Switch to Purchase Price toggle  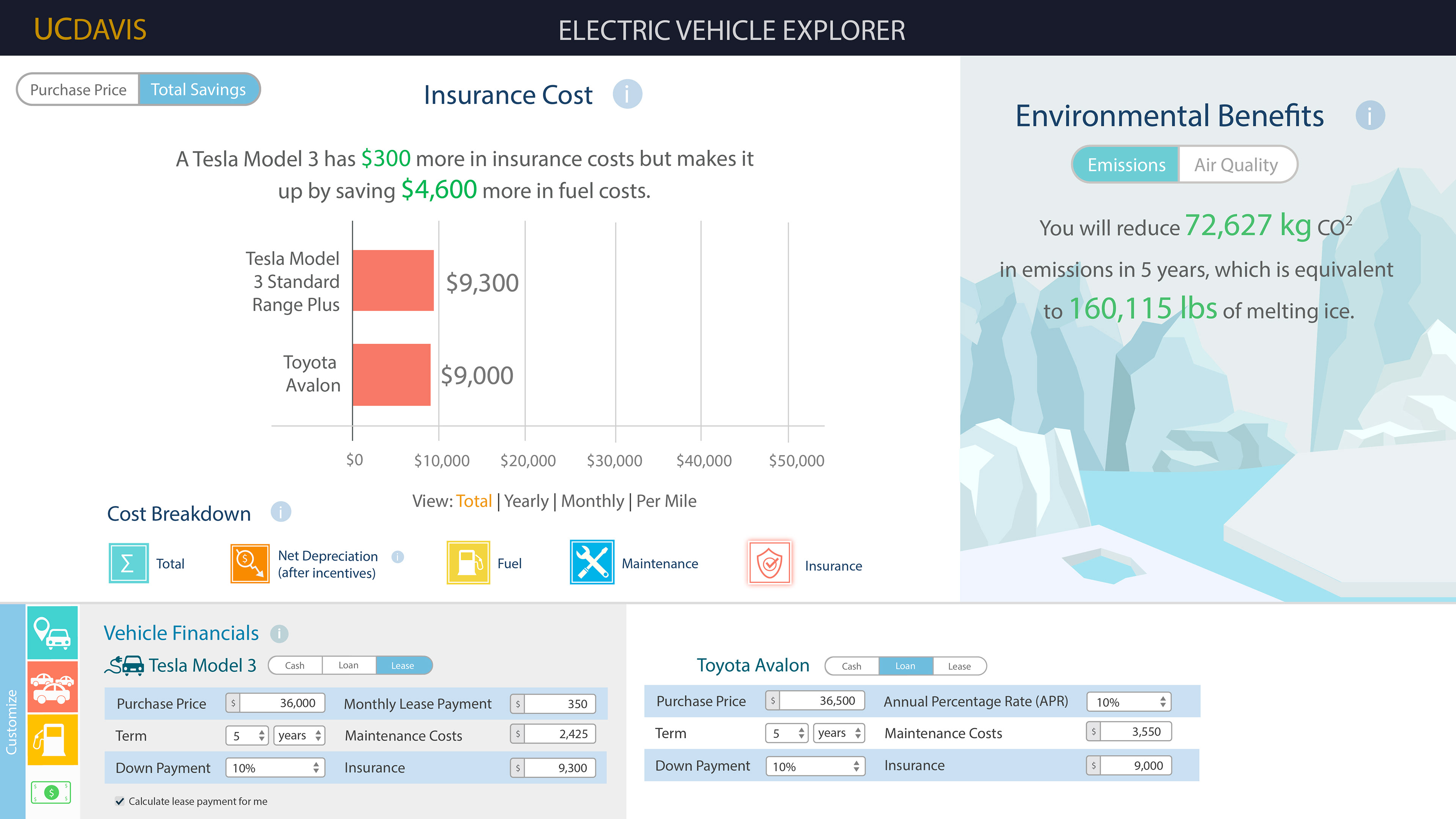click(x=78, y=90)
